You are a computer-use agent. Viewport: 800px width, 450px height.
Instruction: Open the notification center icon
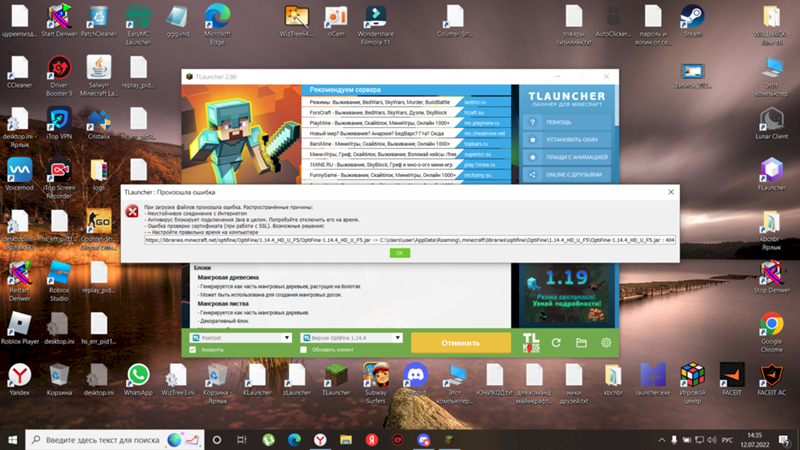click(x=784, y=439)
